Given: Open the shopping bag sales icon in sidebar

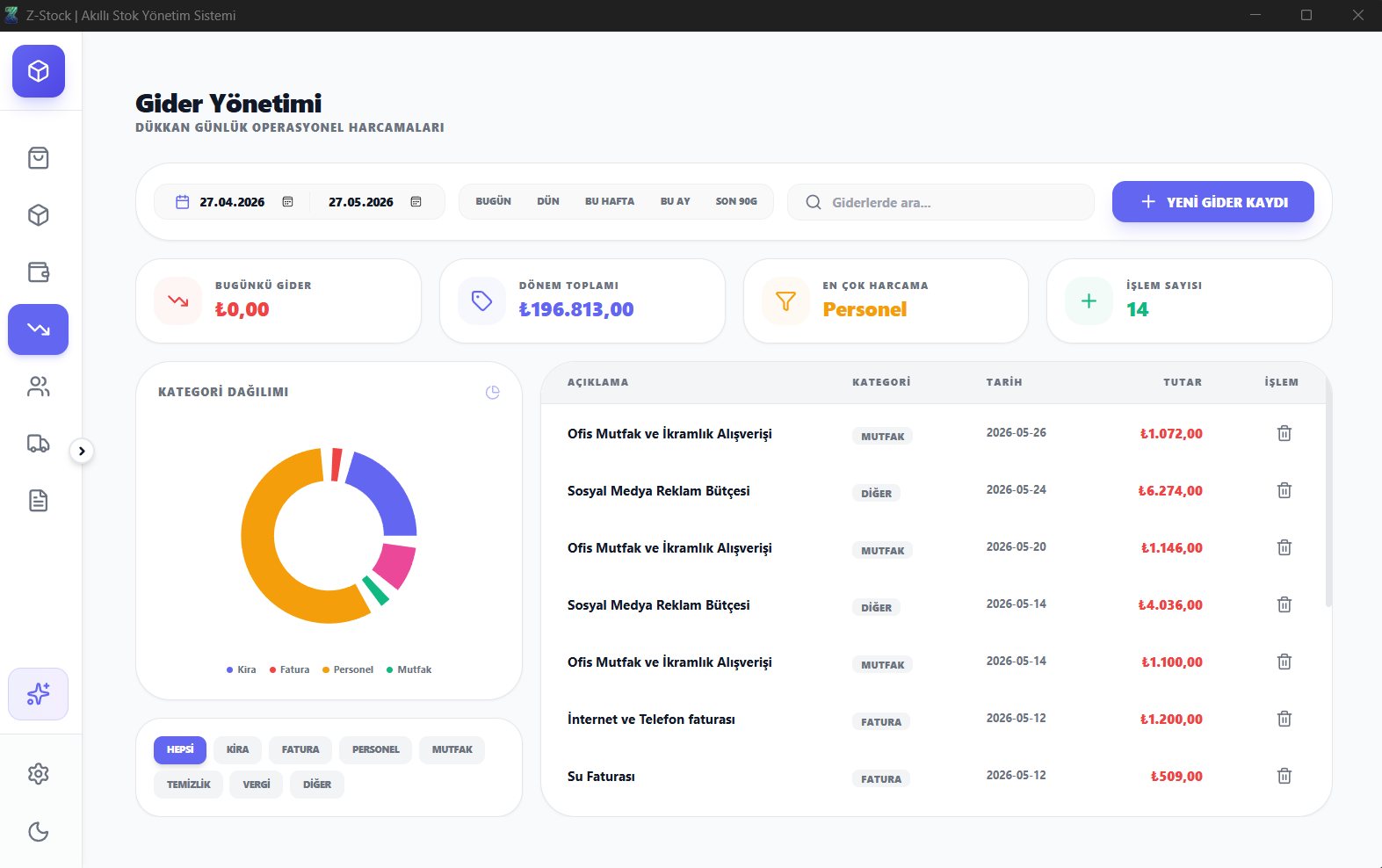Looking at the screenshot, I should 39,158.
